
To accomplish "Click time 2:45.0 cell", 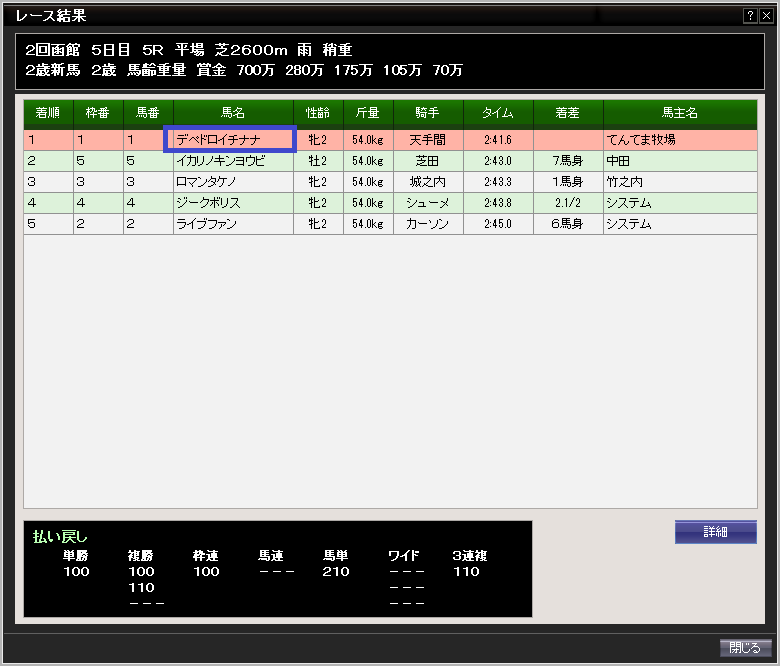I will (498, 224).
